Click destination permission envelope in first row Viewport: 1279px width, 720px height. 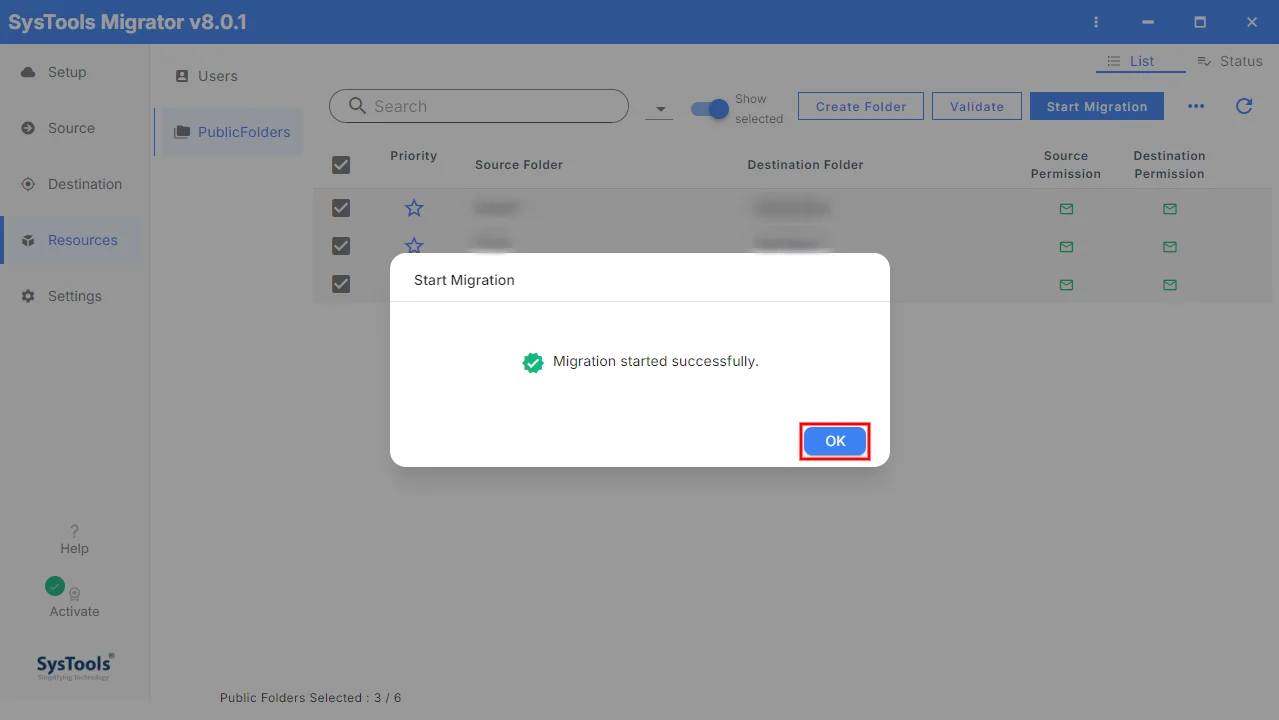click(x=1170, y=209)
